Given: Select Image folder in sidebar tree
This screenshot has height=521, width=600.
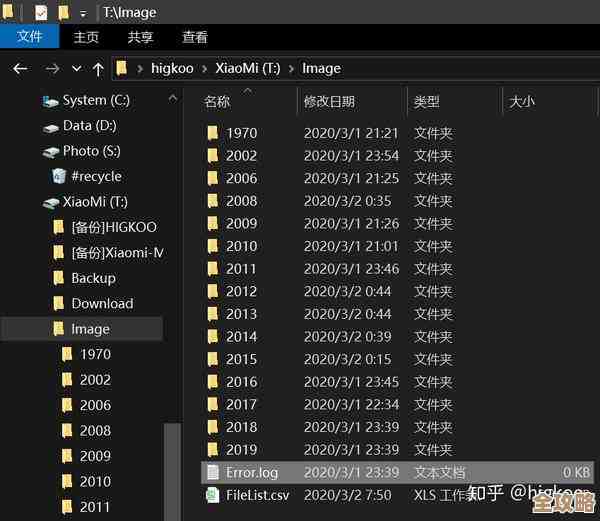Looking at the screenshot, I should [x=82, y=329].
